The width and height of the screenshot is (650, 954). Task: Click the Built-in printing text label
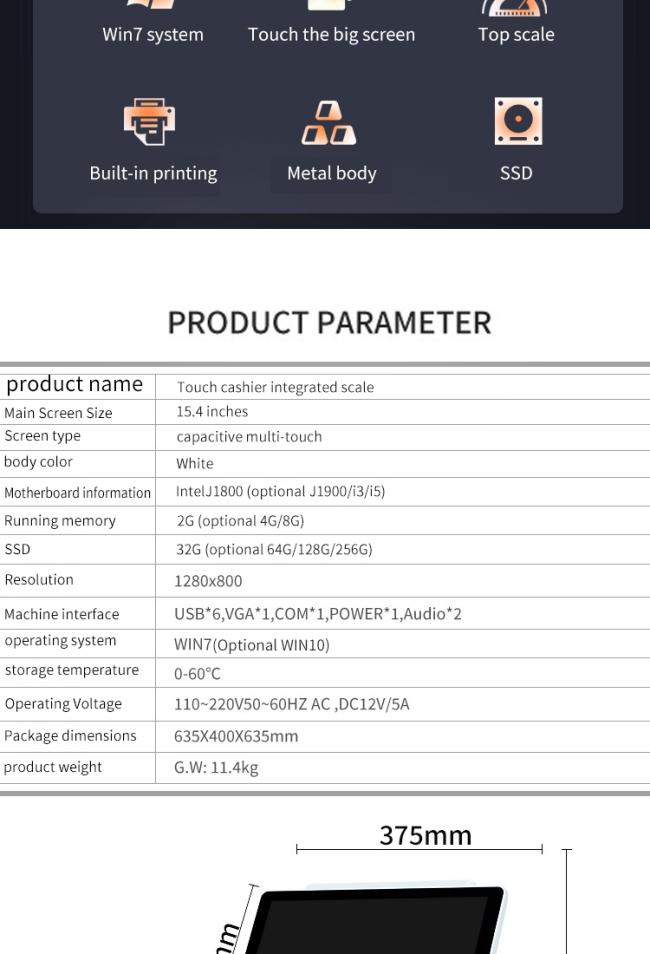pos(153,173)
